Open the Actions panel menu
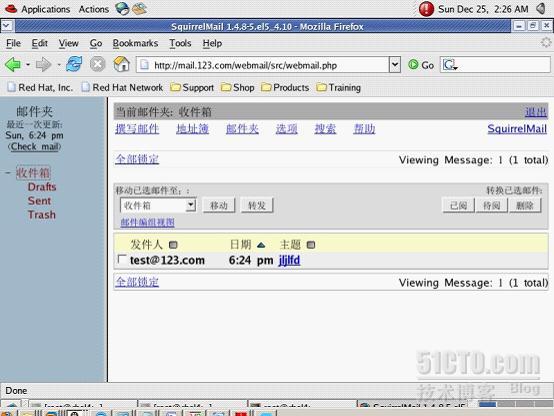554x416 pixels. click(x=94, y=9)
